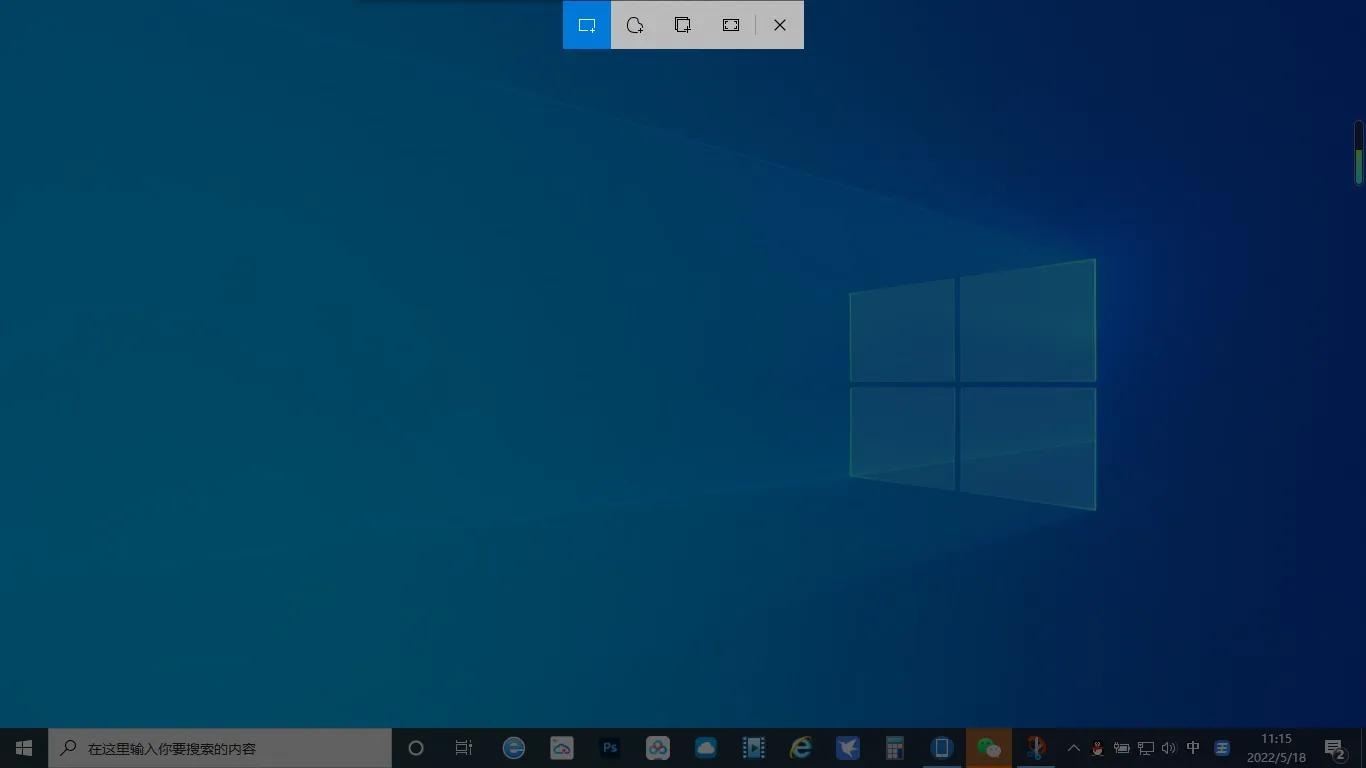Open the Calculator app in taskbar

tap(894, 748)
